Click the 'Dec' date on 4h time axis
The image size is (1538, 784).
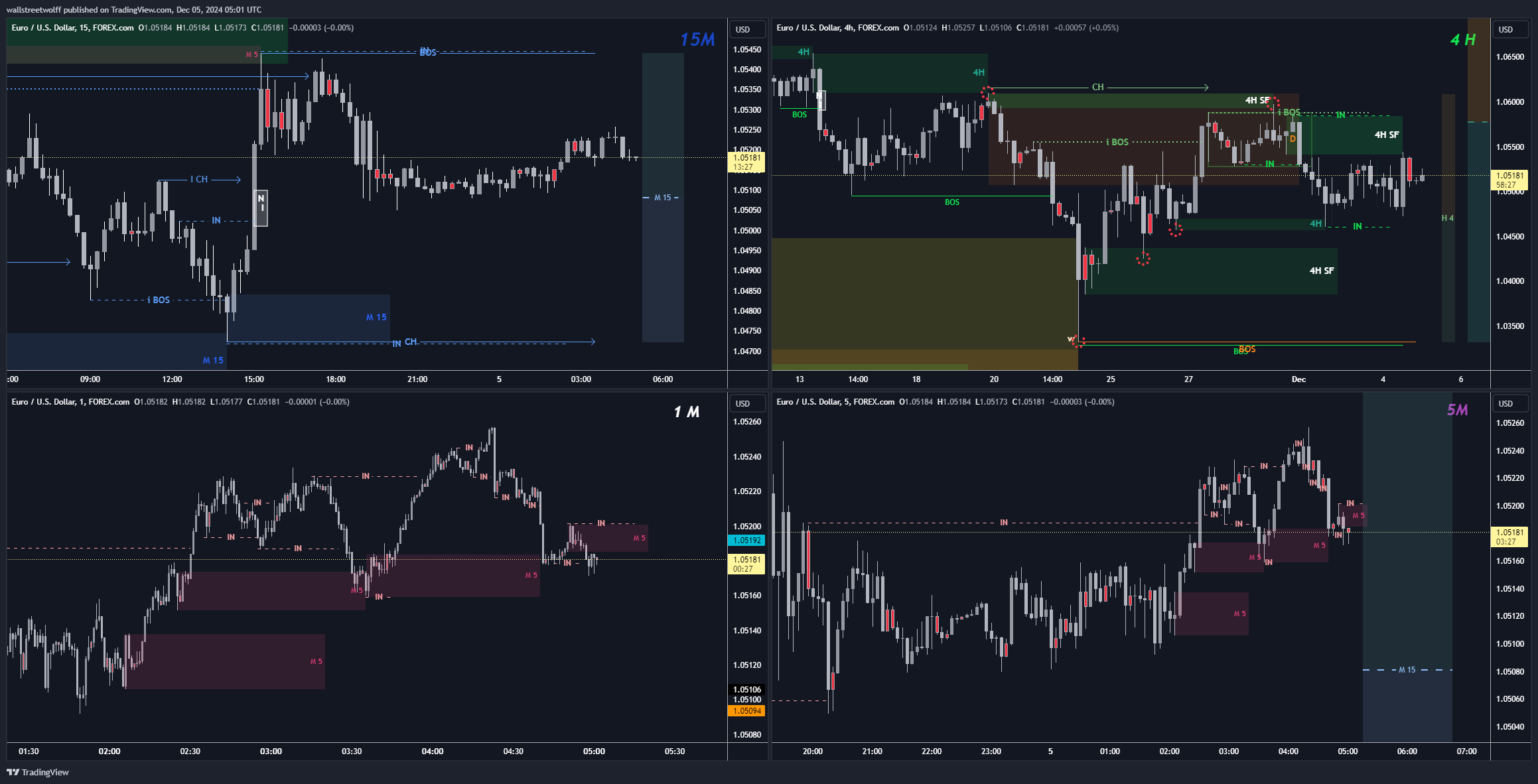click(x=1298, y=379)
